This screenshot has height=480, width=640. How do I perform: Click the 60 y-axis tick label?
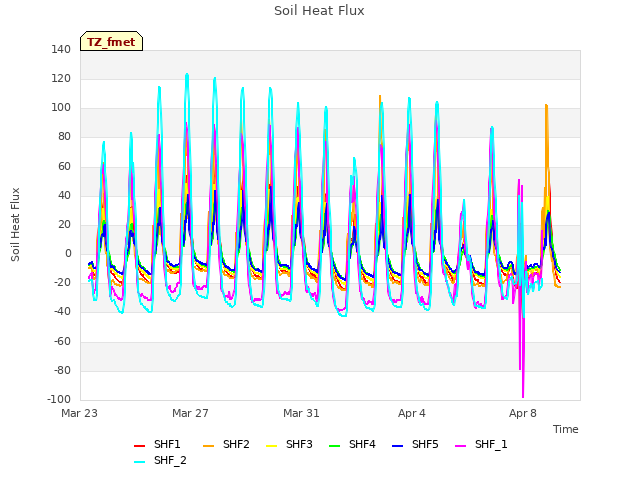[64, 166]
